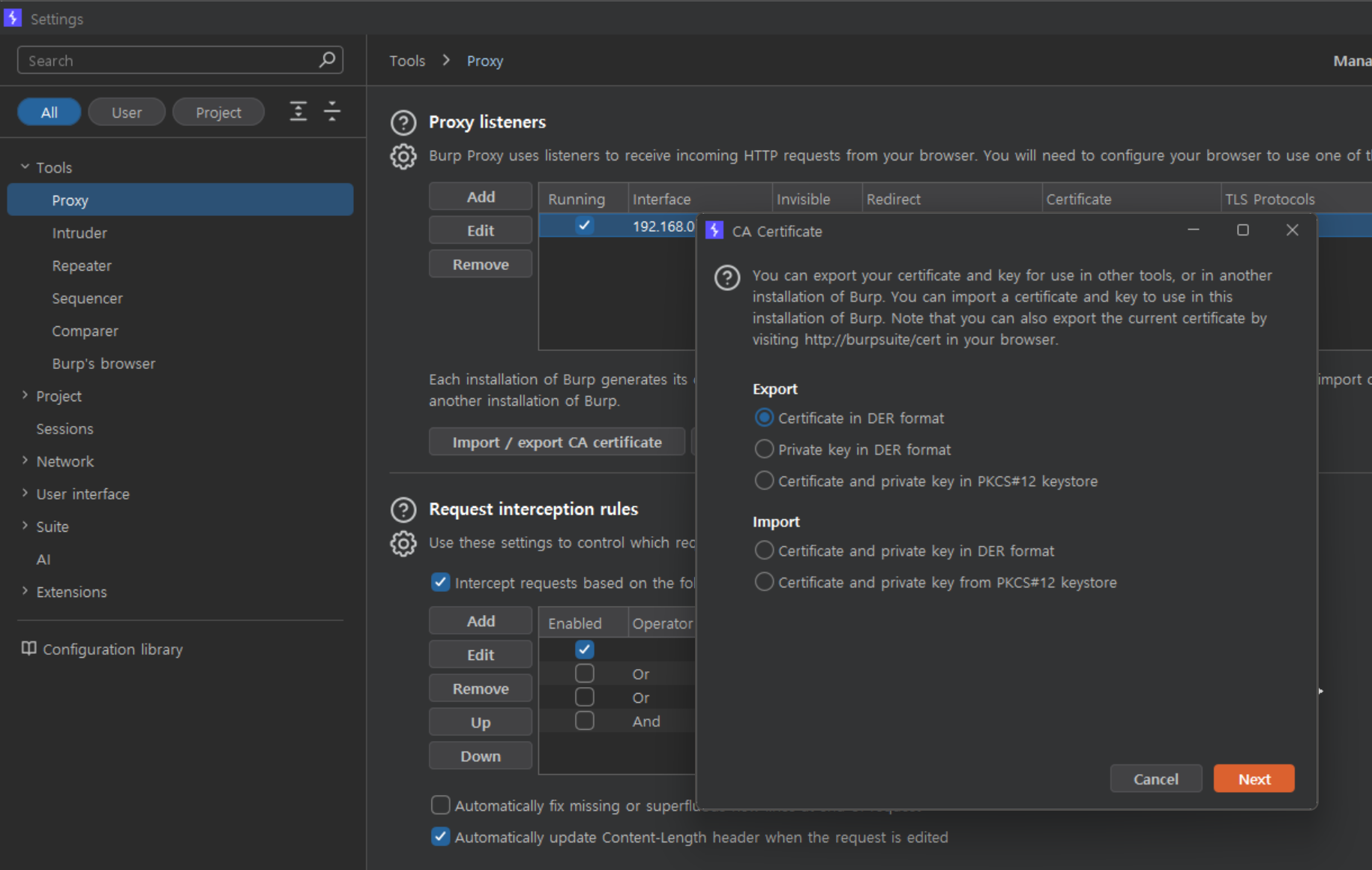
Task: Open Burp's browser settings item
Action: pos(103,363)
